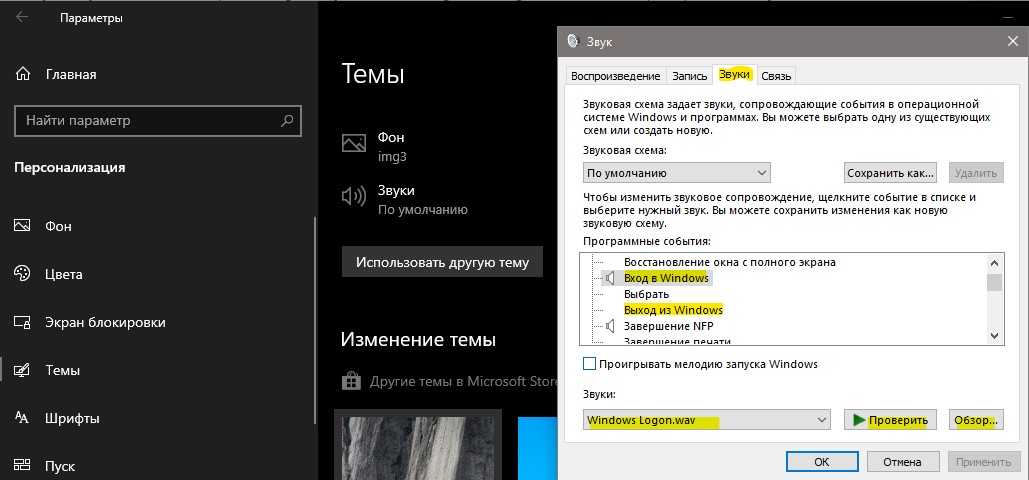
Task: Click the Фон image icon on Темы page
Action: coord(354,143)
